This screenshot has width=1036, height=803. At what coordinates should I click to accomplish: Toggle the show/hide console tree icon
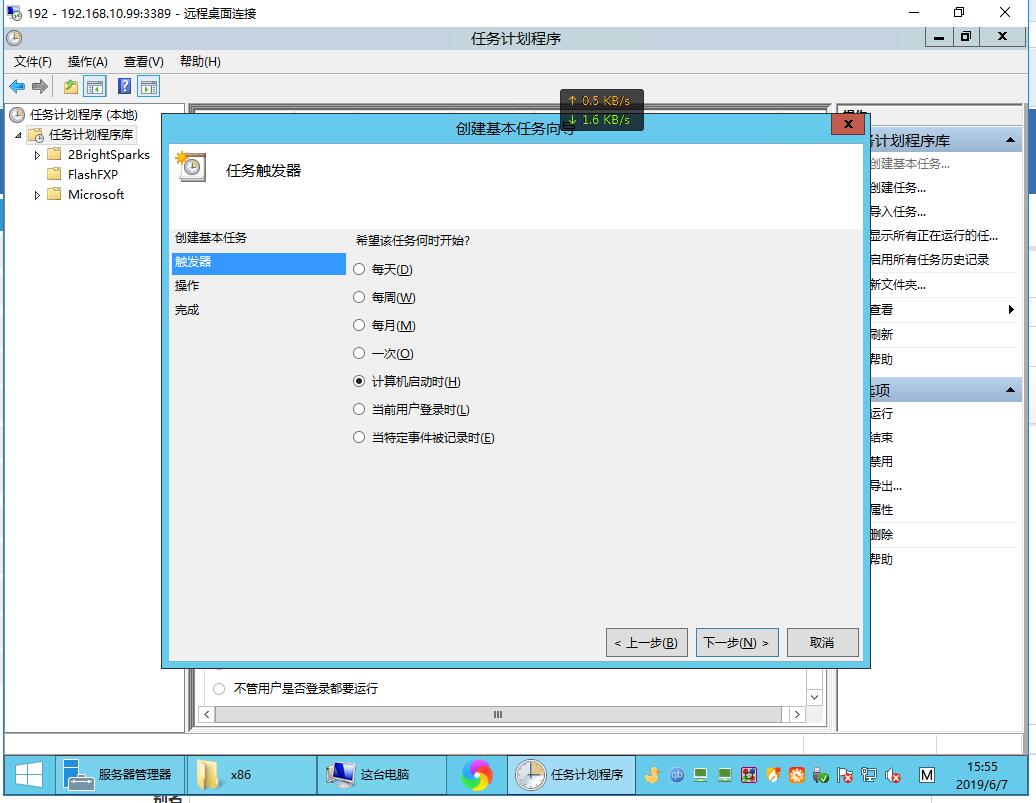coord(95,87)
